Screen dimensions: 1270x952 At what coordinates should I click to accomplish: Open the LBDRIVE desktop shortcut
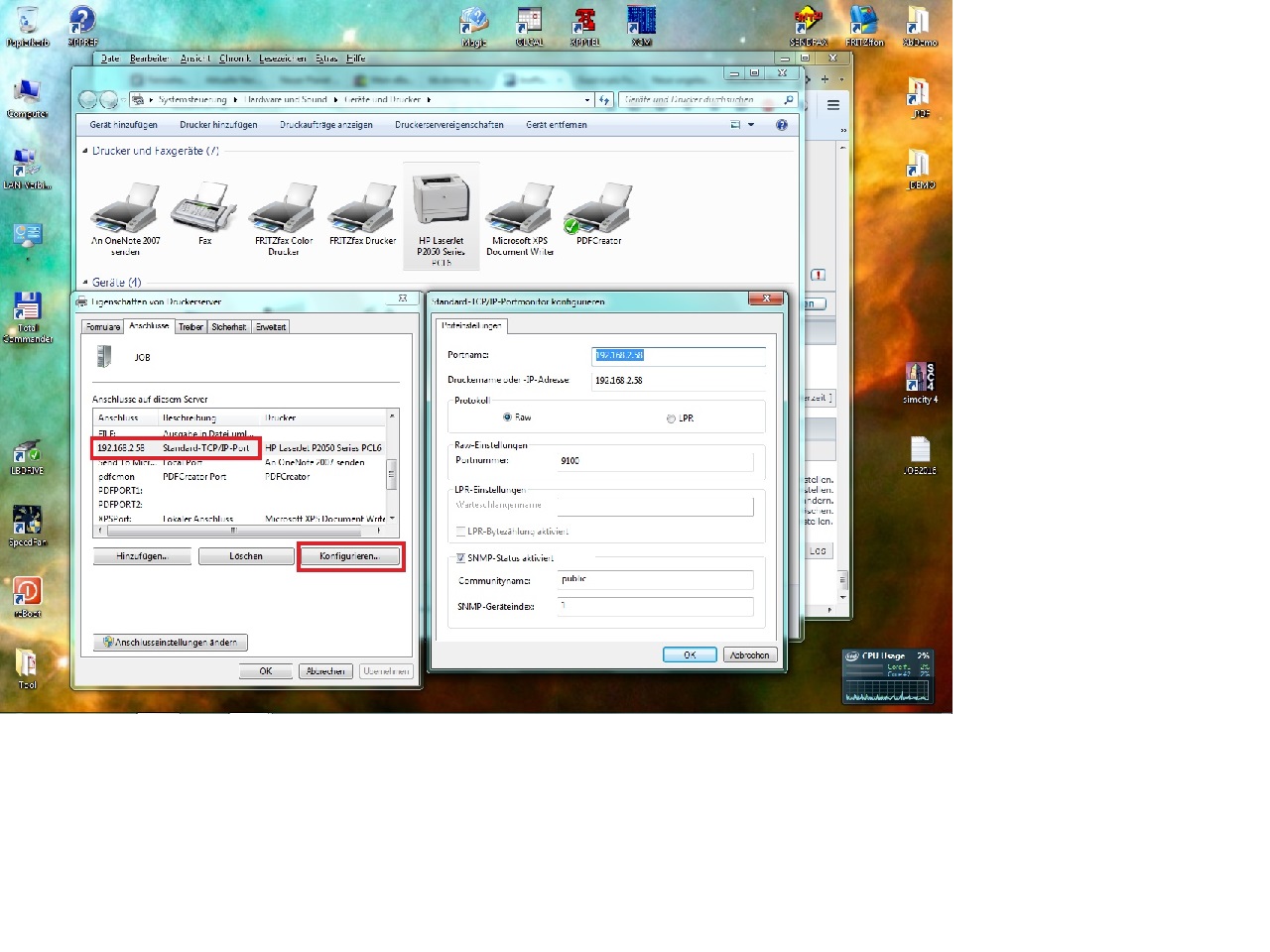tap(27, 454)
